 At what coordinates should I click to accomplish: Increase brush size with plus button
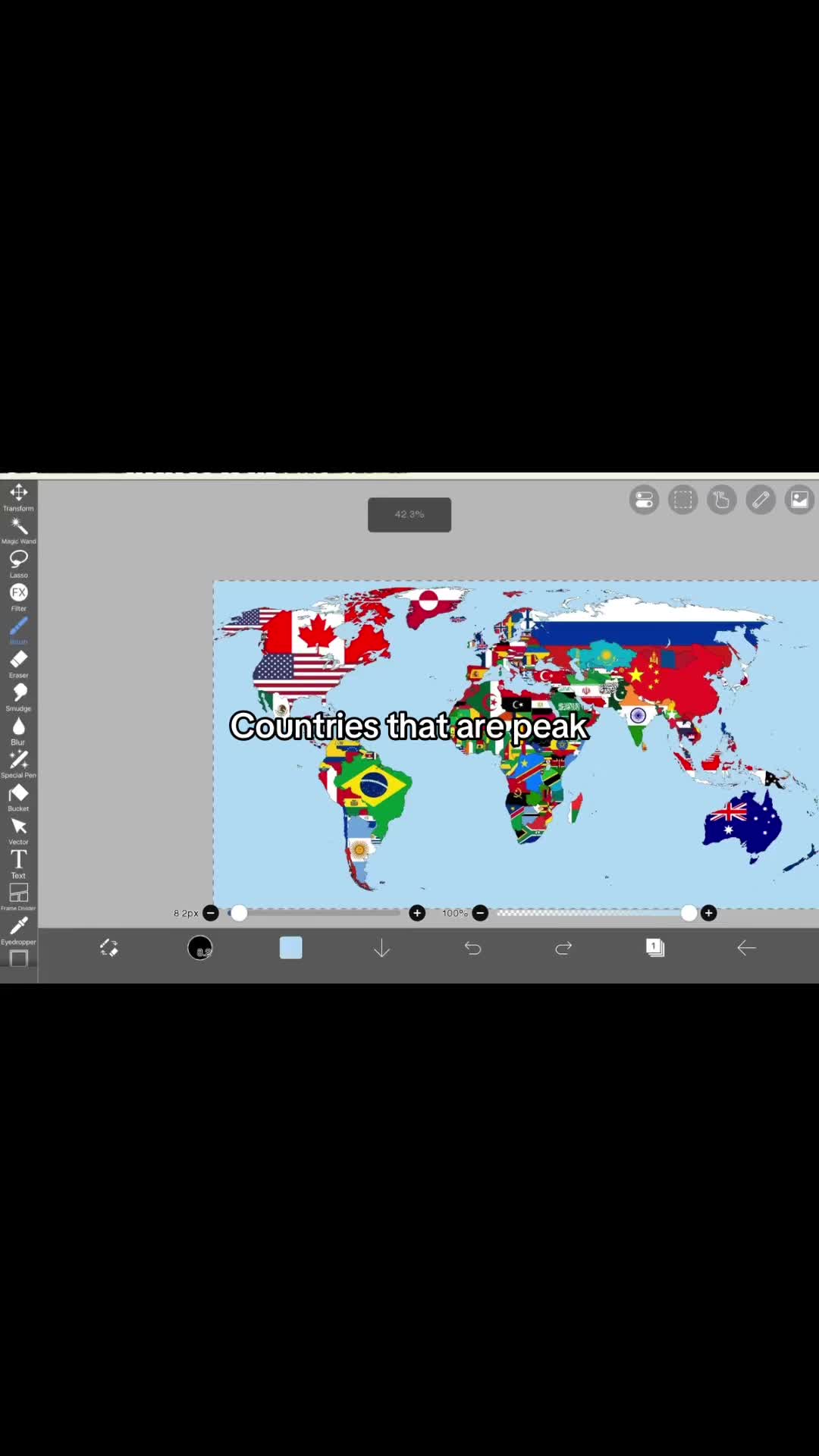point(417,913)
